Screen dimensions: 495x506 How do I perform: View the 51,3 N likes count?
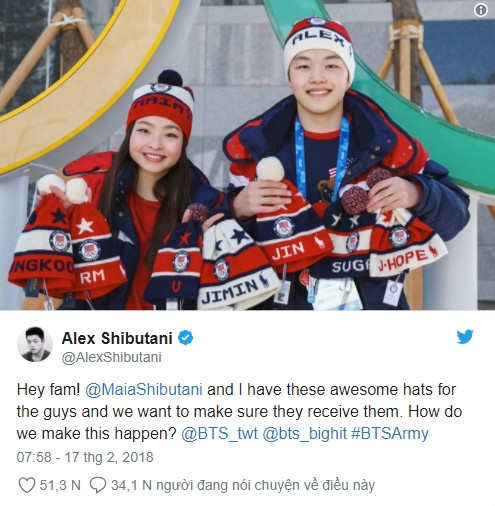point(60,485)
